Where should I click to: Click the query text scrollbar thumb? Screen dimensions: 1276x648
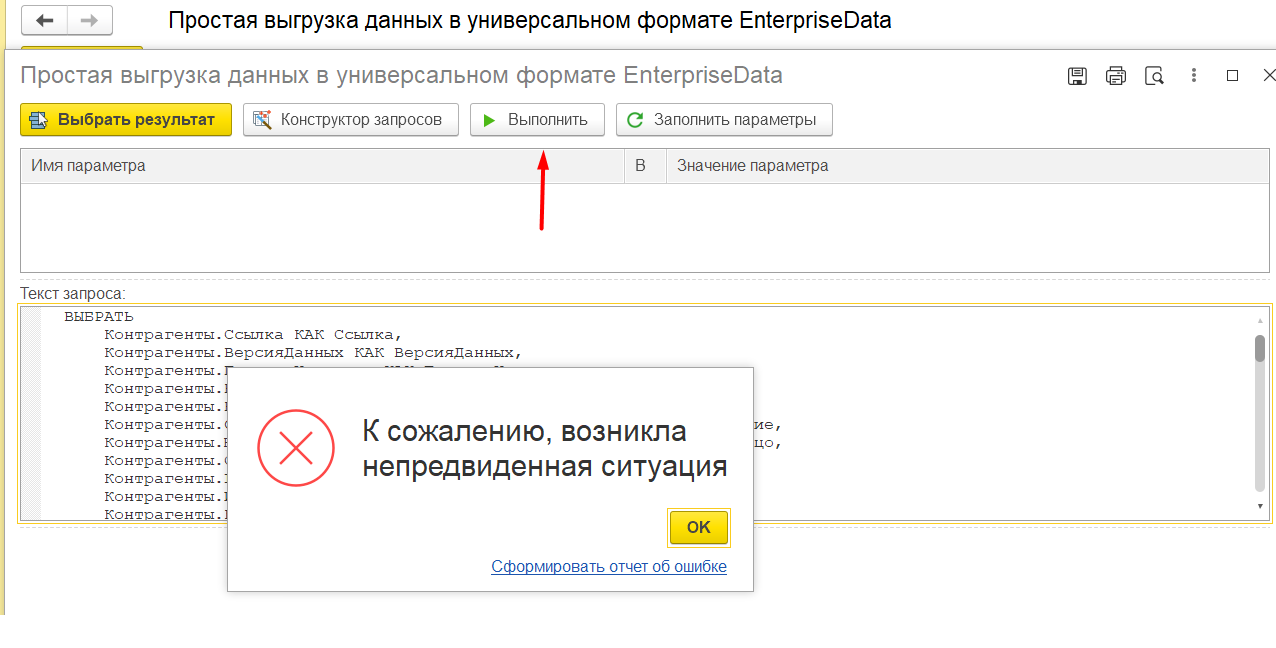pyautogui.click(x=1260, y=348)
